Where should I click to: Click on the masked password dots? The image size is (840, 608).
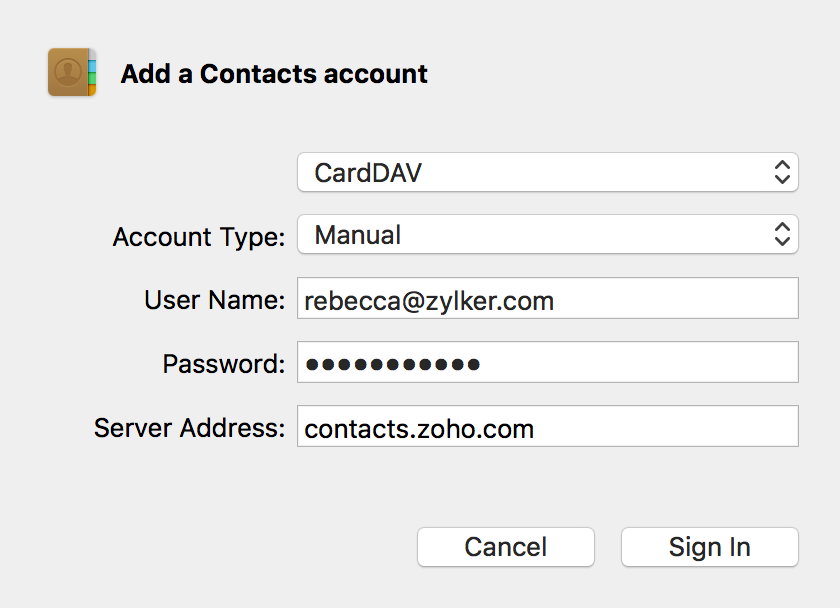point(392,365)
